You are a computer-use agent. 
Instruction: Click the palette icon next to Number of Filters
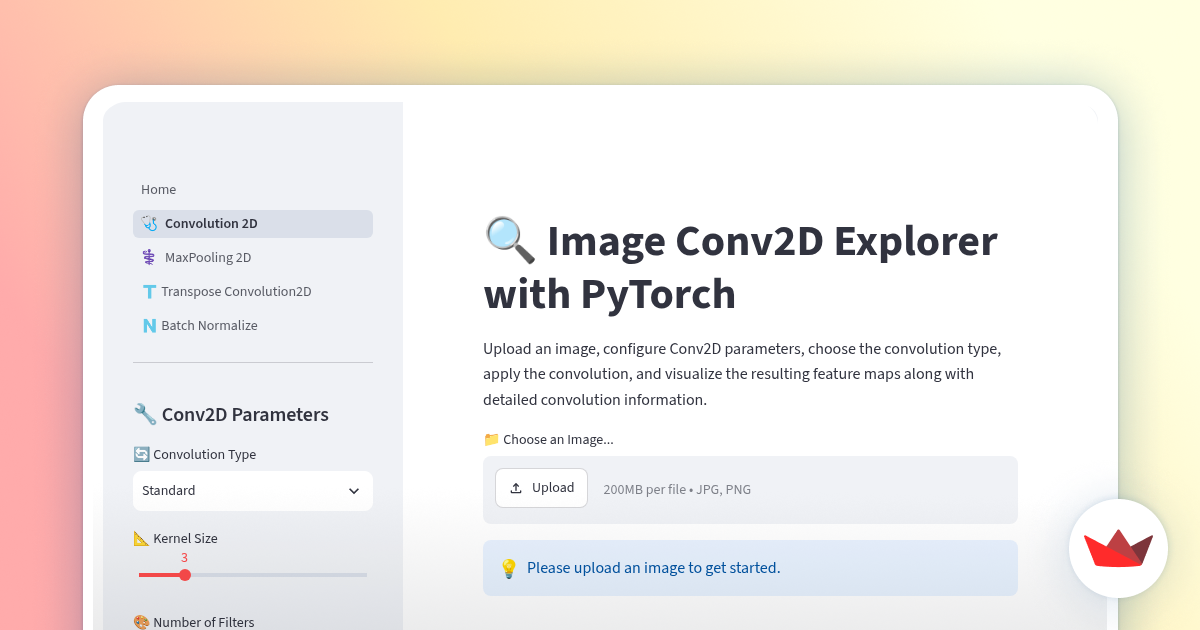pos(141,623)
